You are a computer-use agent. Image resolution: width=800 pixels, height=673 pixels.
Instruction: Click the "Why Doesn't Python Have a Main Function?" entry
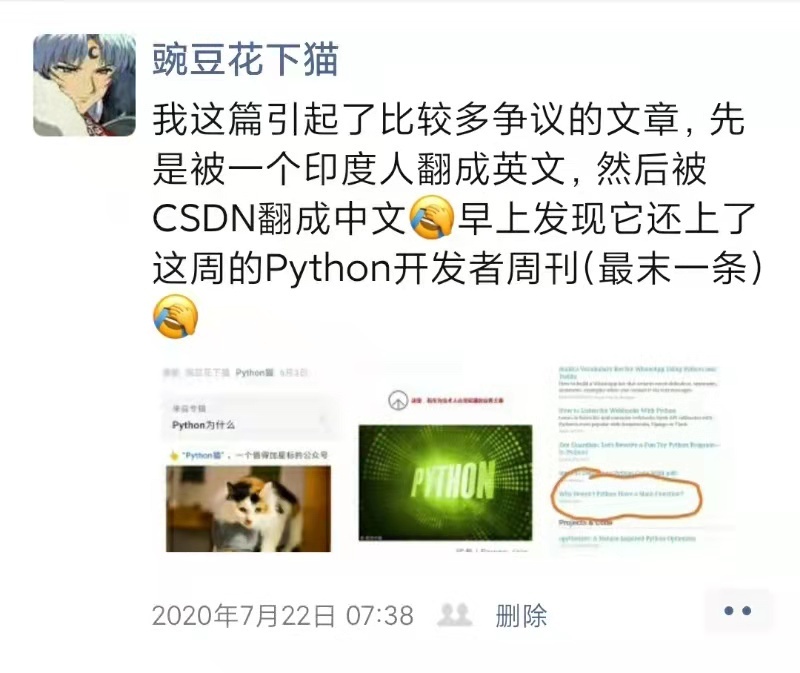(x=621, y=493)
